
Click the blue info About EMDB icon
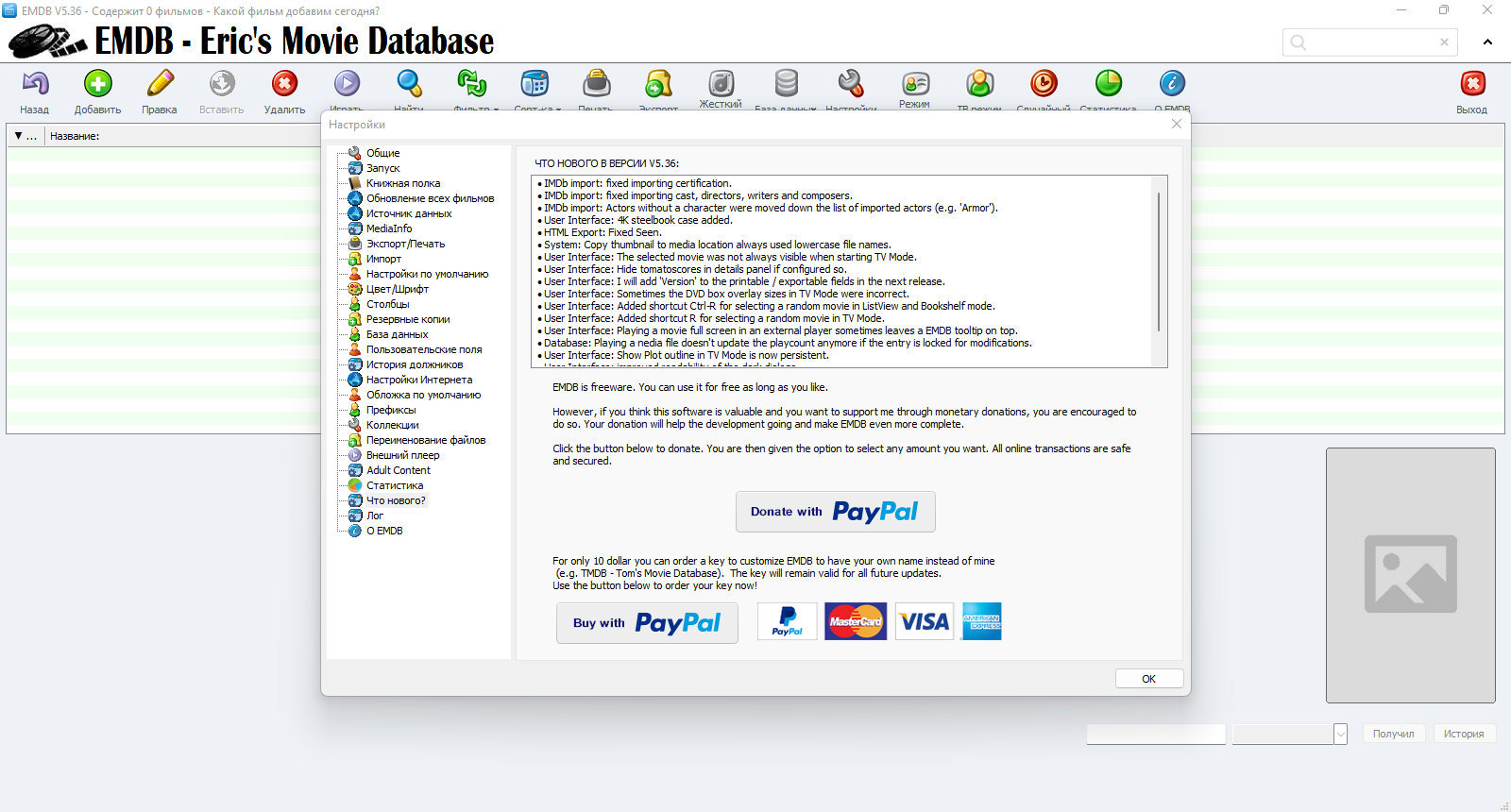point(1172,84)
